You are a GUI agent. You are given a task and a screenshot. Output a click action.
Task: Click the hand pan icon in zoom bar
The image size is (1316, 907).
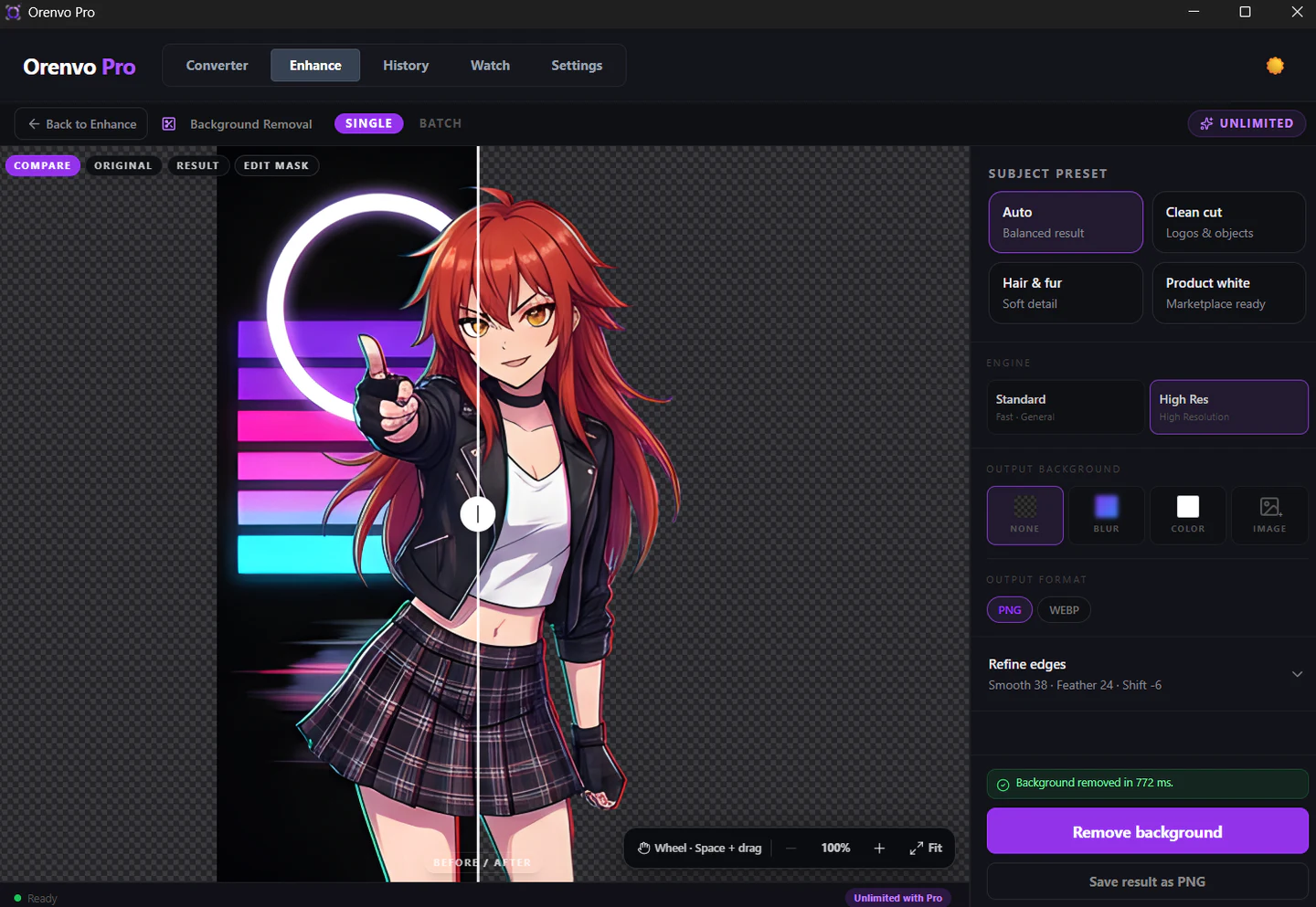pyautogui.click(x=644, y=848)
